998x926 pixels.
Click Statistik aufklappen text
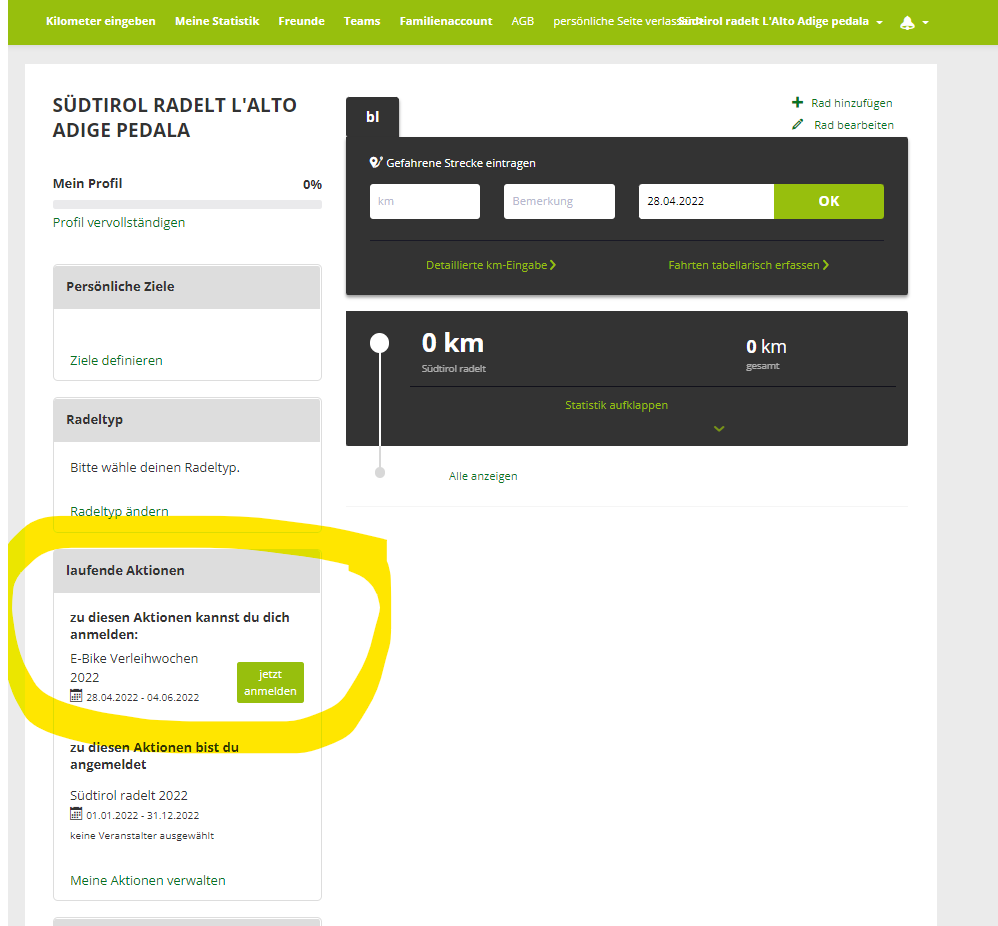[617, 405]
